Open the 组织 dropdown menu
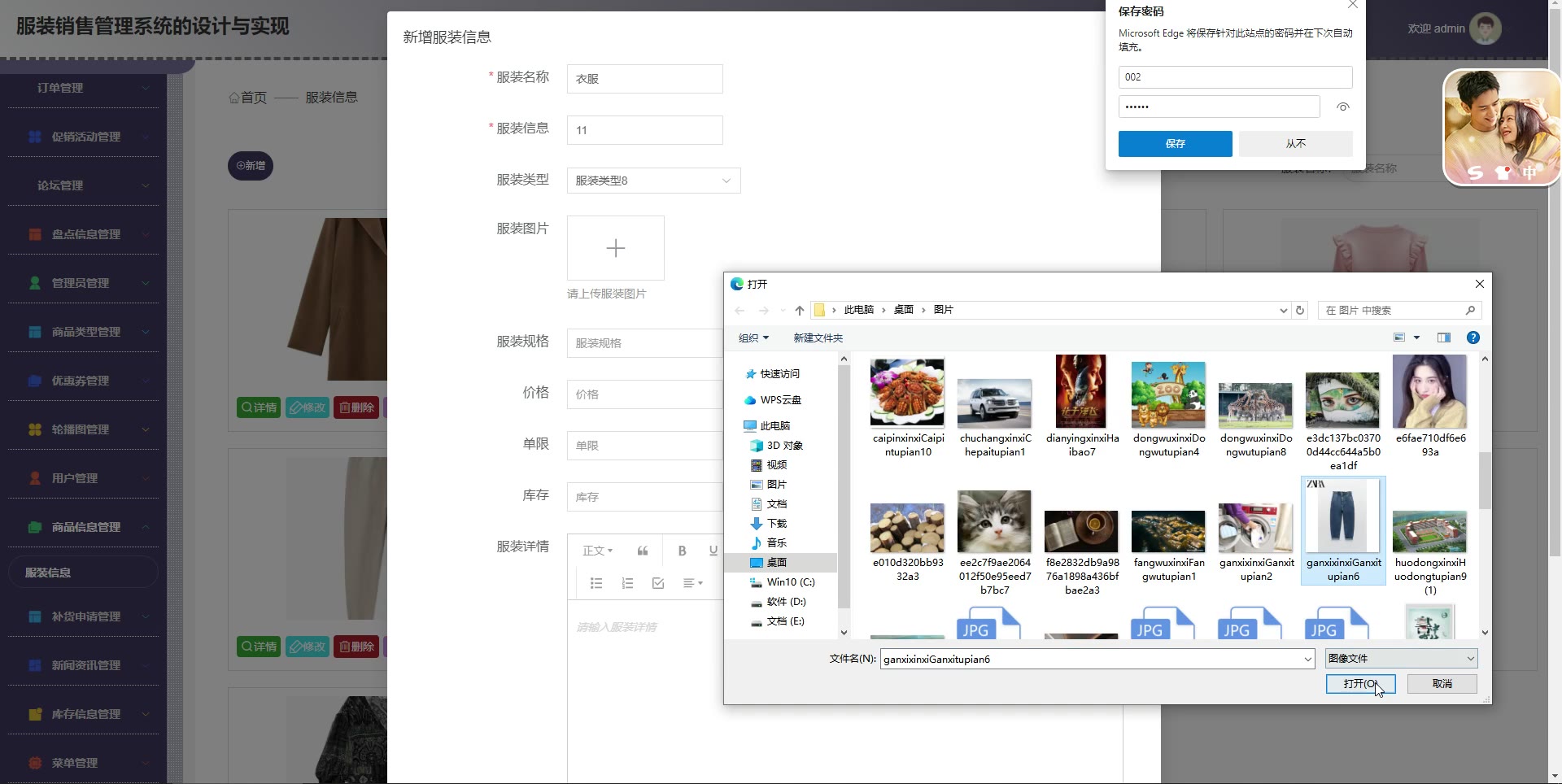This screenshot has width=1562, height=784. tap(753, 338)
